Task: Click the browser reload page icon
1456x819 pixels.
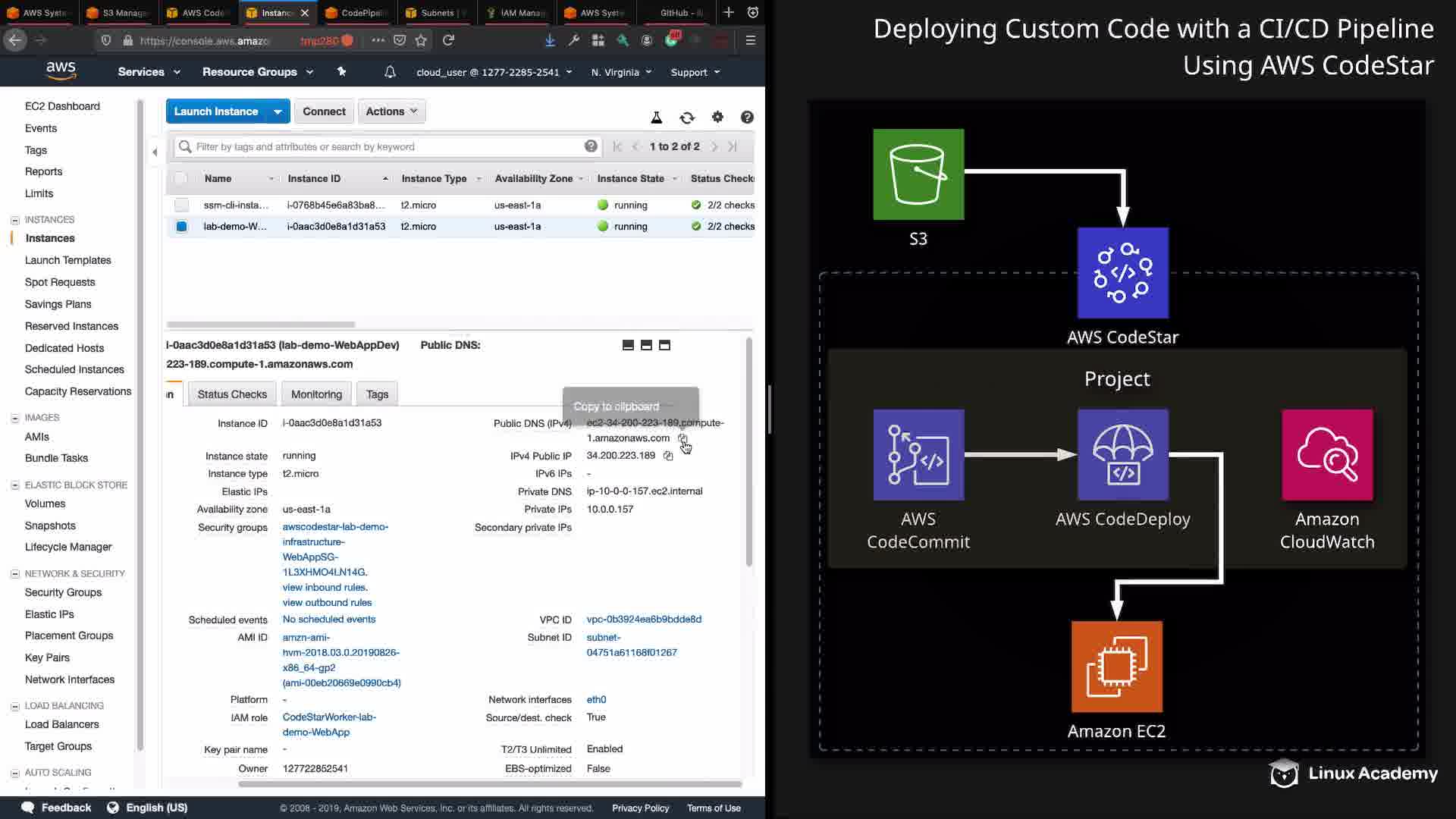Action: (x=449, y=40)
